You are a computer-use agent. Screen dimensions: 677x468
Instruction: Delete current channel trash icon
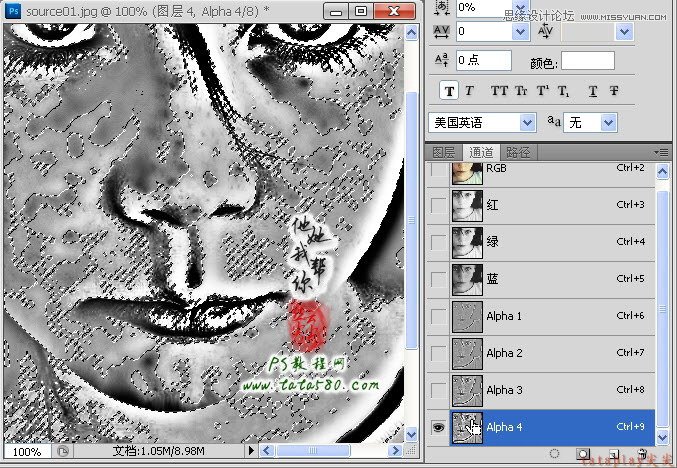[x=642, y=454]
